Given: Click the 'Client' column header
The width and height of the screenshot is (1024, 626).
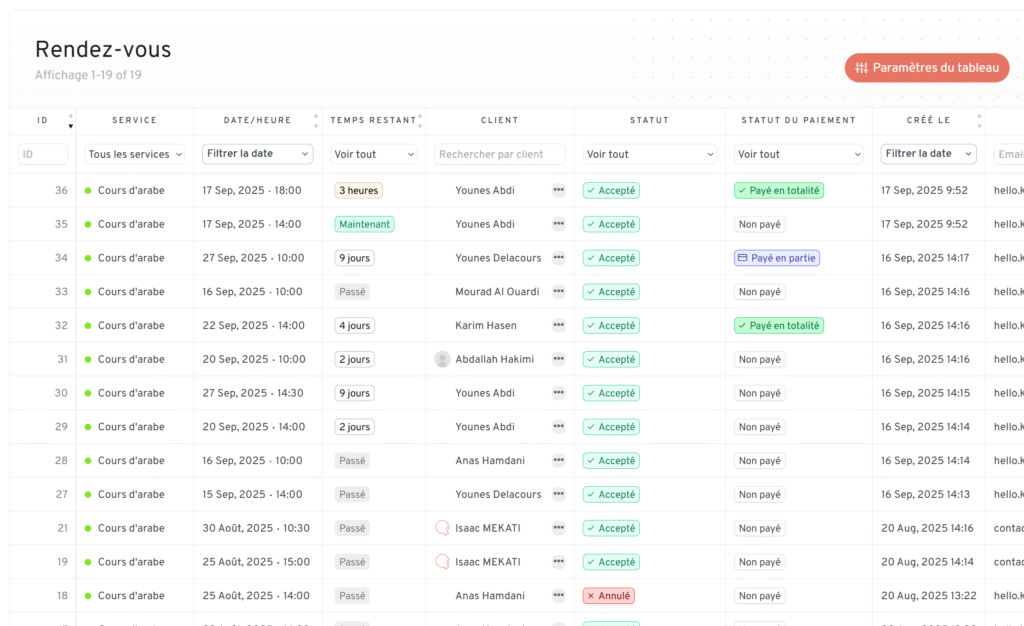Looking at the screenshot, I should [x=499, y=120].
